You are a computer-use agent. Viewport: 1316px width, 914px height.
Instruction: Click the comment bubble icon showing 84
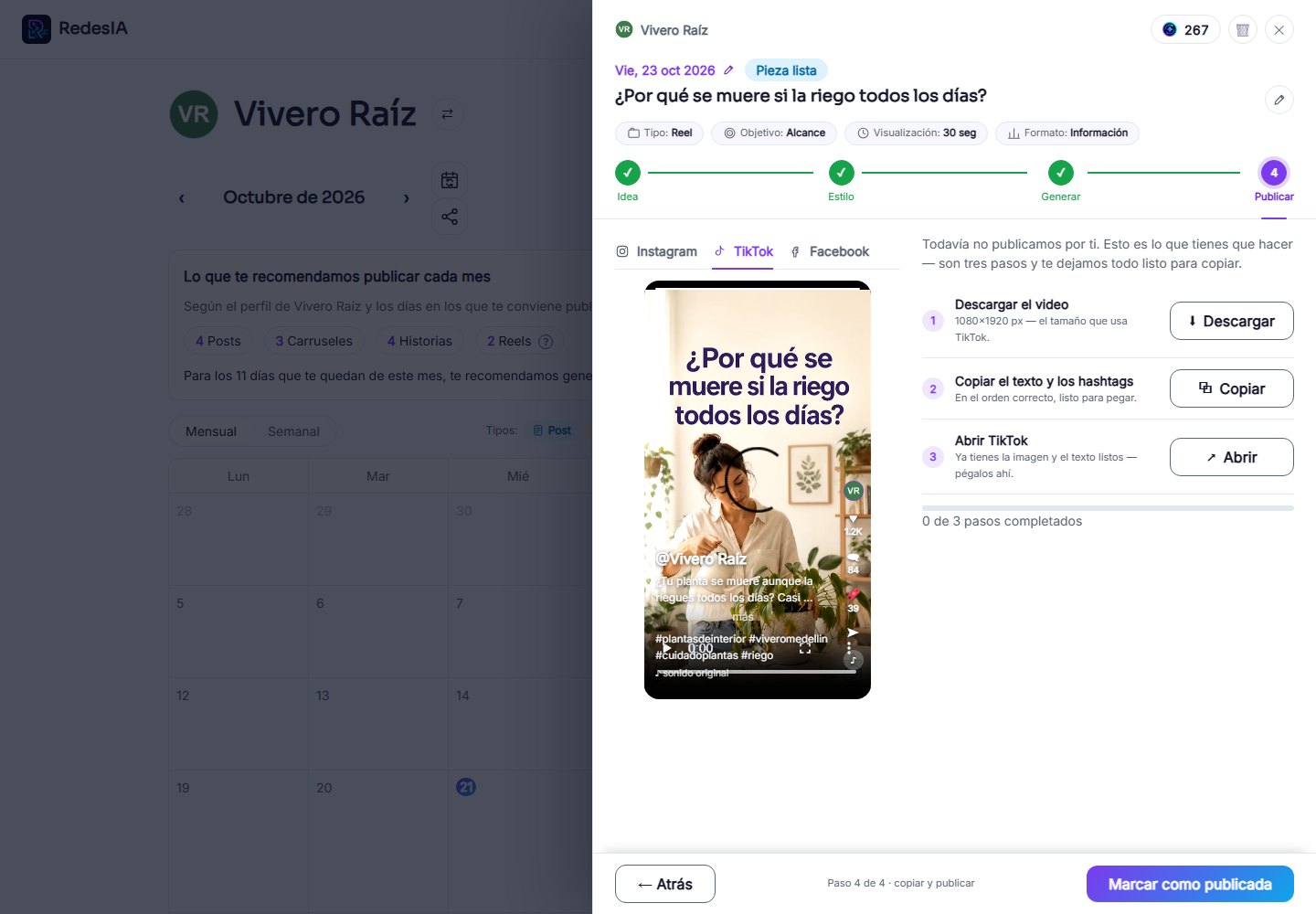[853, 558]
